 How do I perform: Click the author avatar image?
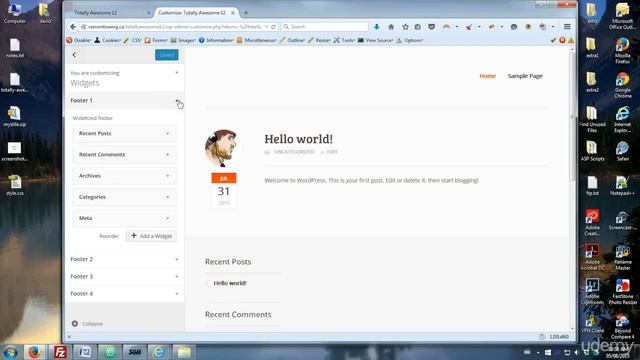pos(221,148)
